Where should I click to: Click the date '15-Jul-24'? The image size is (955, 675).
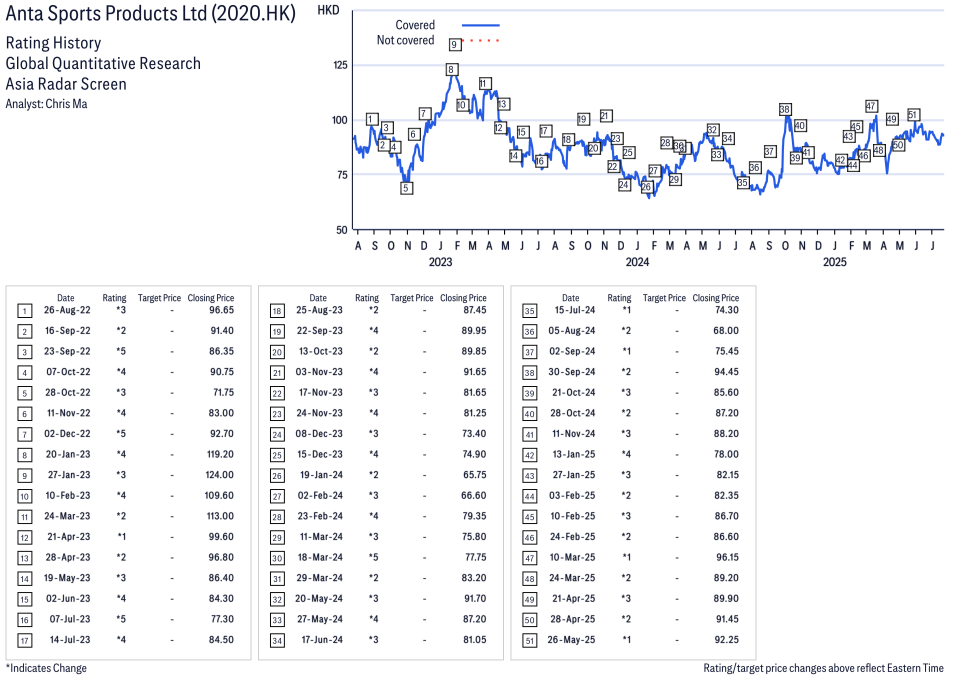[x=575, y=310]
